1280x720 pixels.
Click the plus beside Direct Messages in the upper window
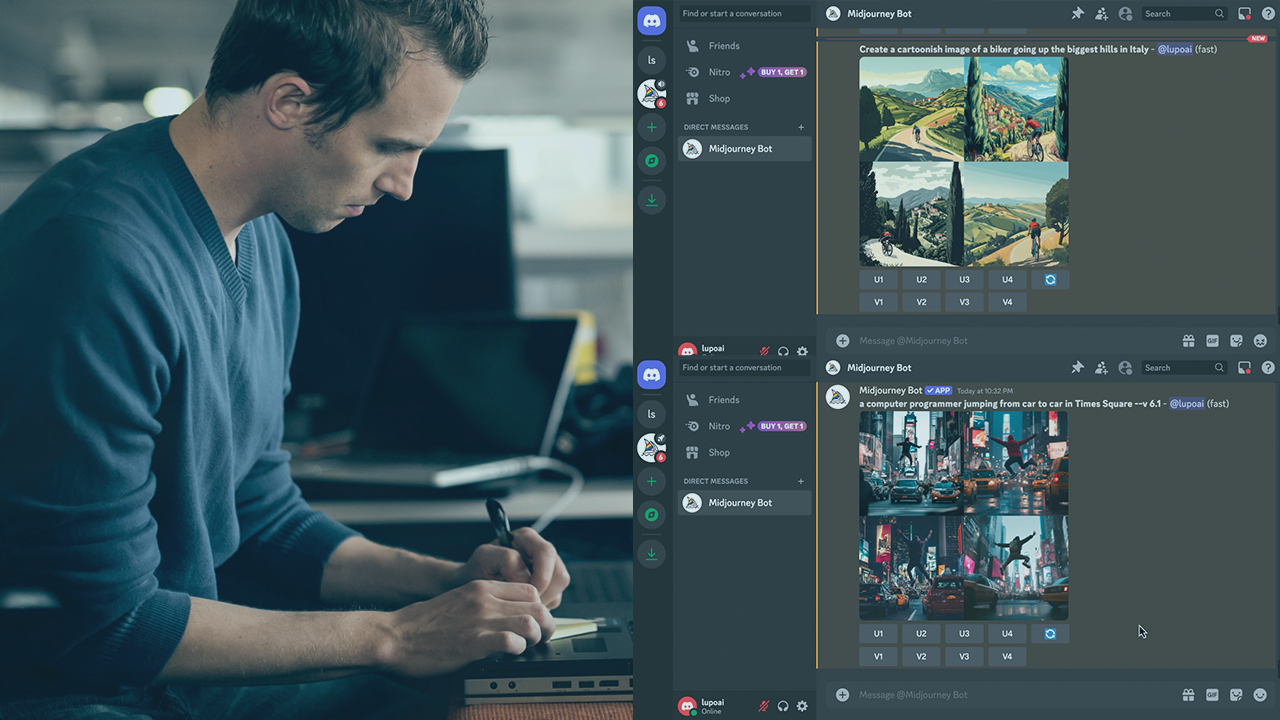click(801, 127)
